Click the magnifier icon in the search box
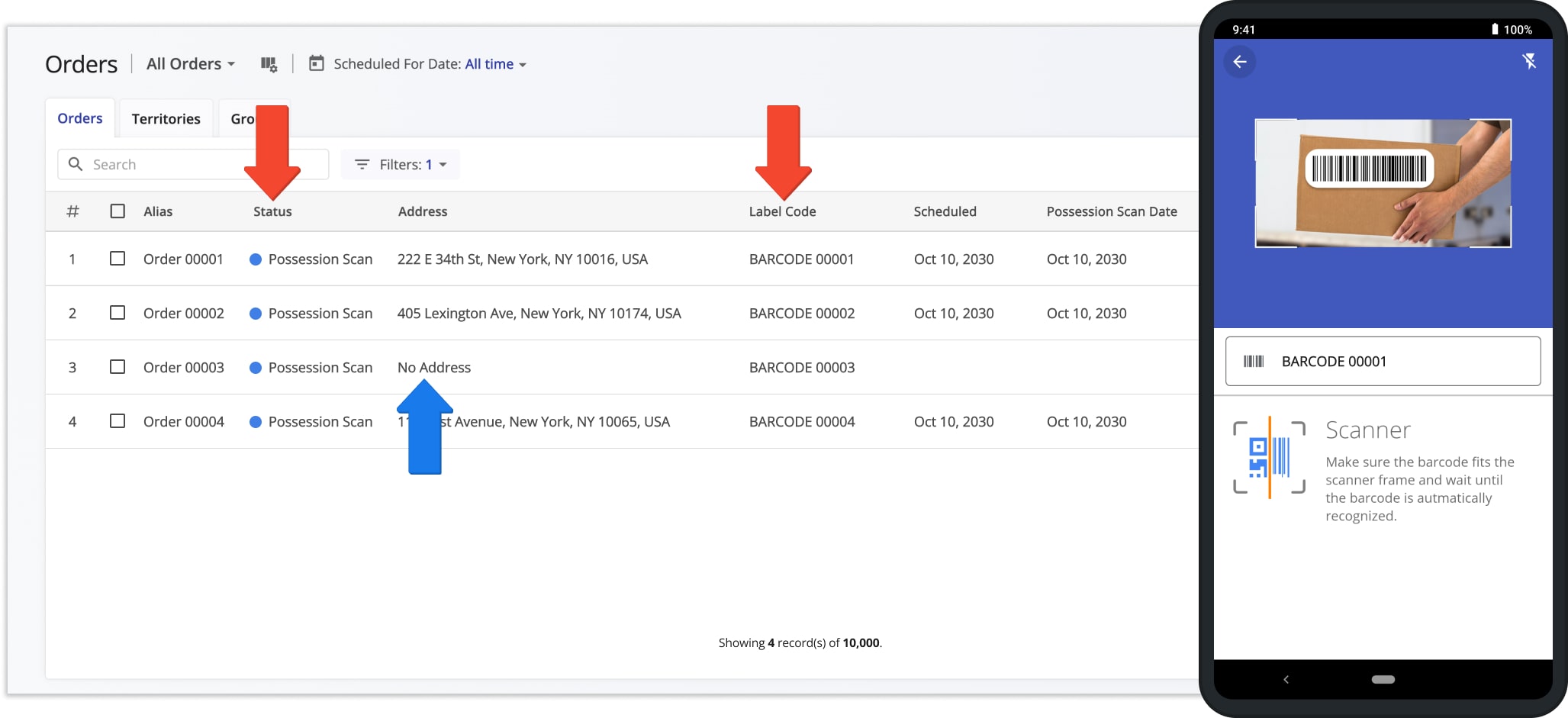The image size is (1568, 718). point(76,164)
